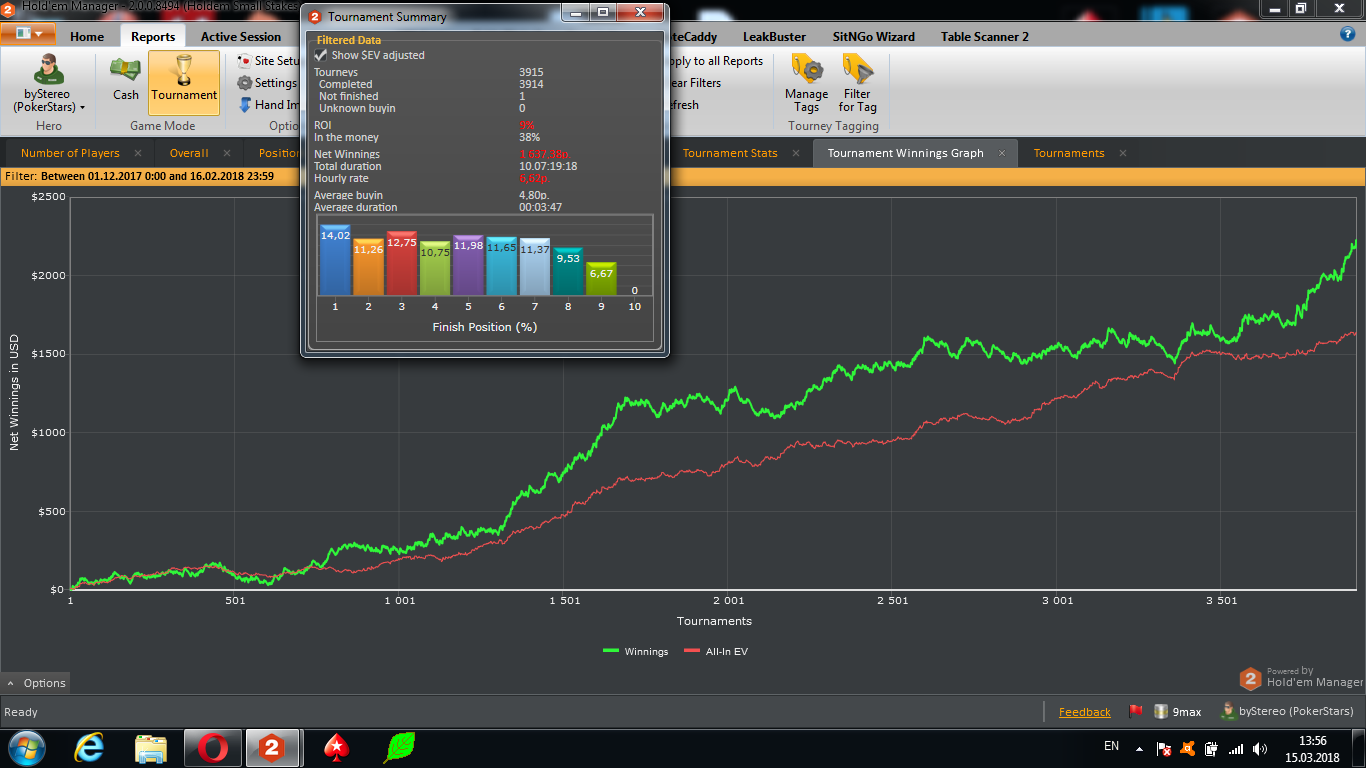Open Opera browser from taskbar
This screenshot has width=1366, height=768.
coord(212,748)
